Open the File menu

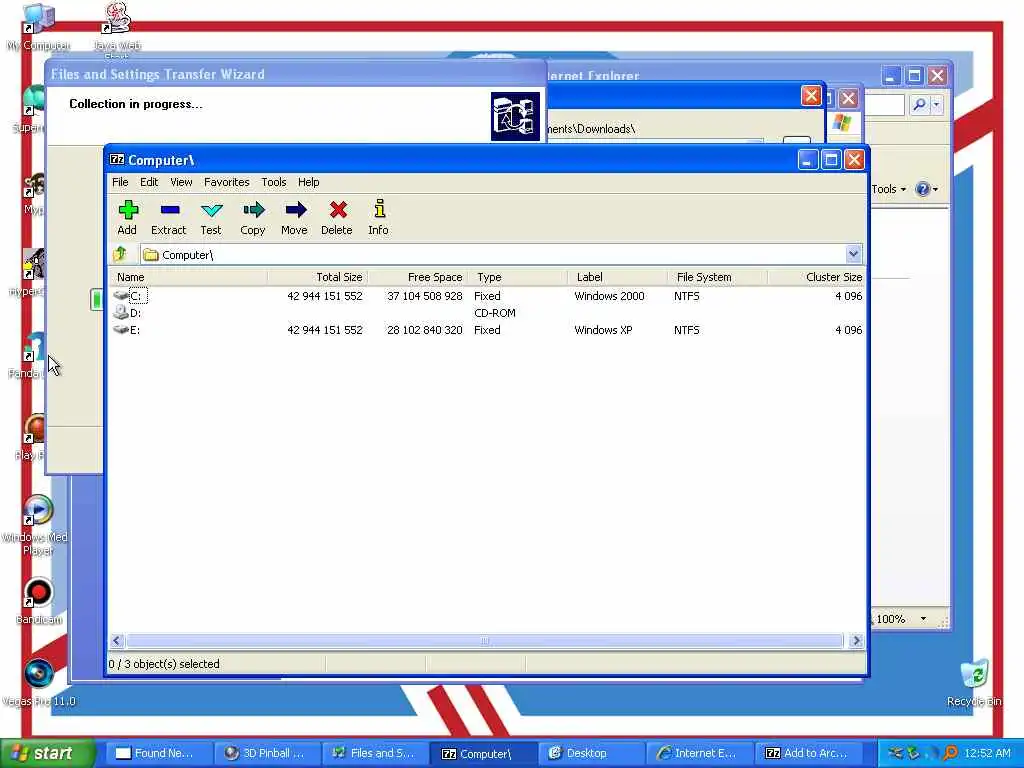click(120, 182)
